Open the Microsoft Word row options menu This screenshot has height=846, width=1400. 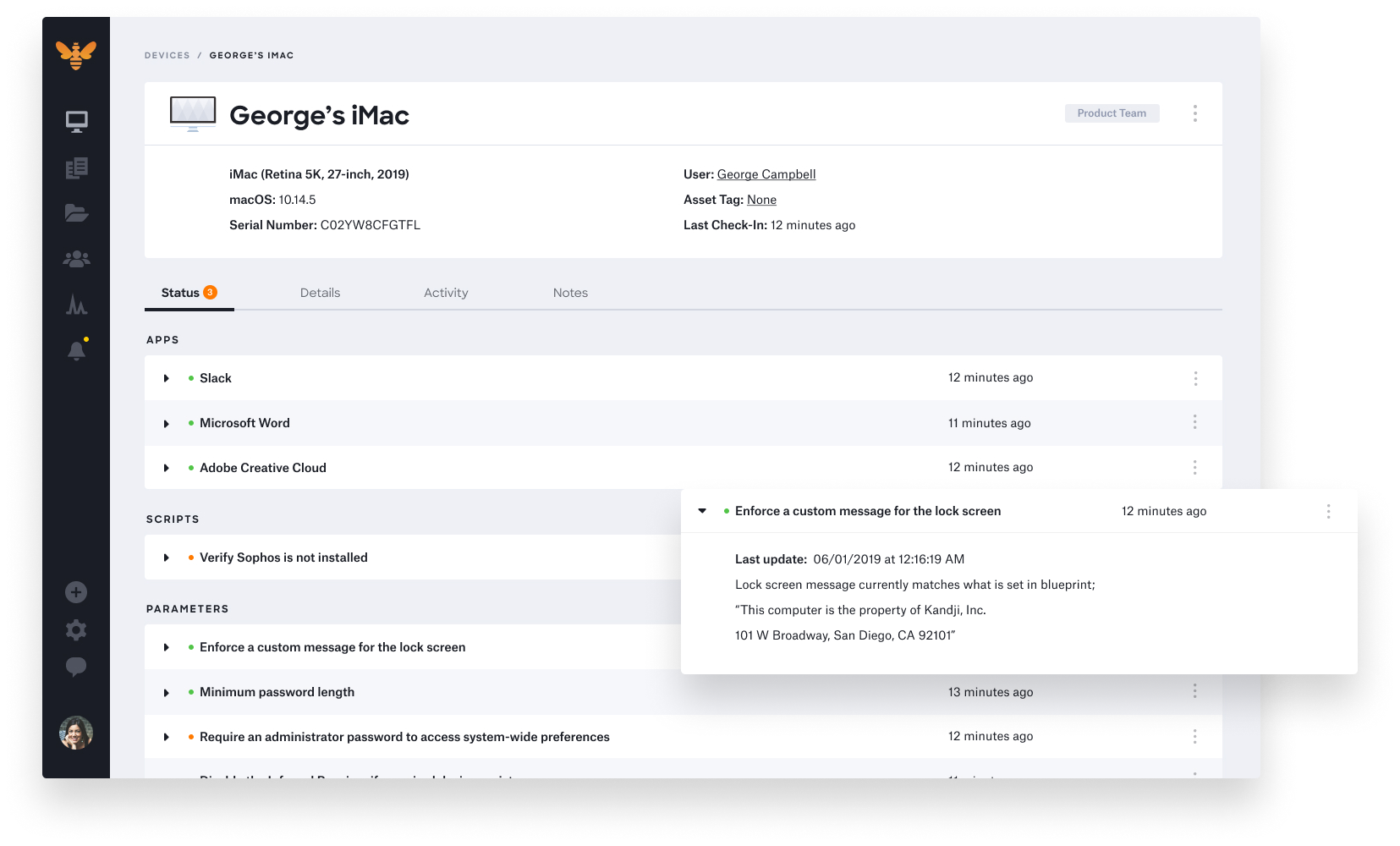(1194, 422)
